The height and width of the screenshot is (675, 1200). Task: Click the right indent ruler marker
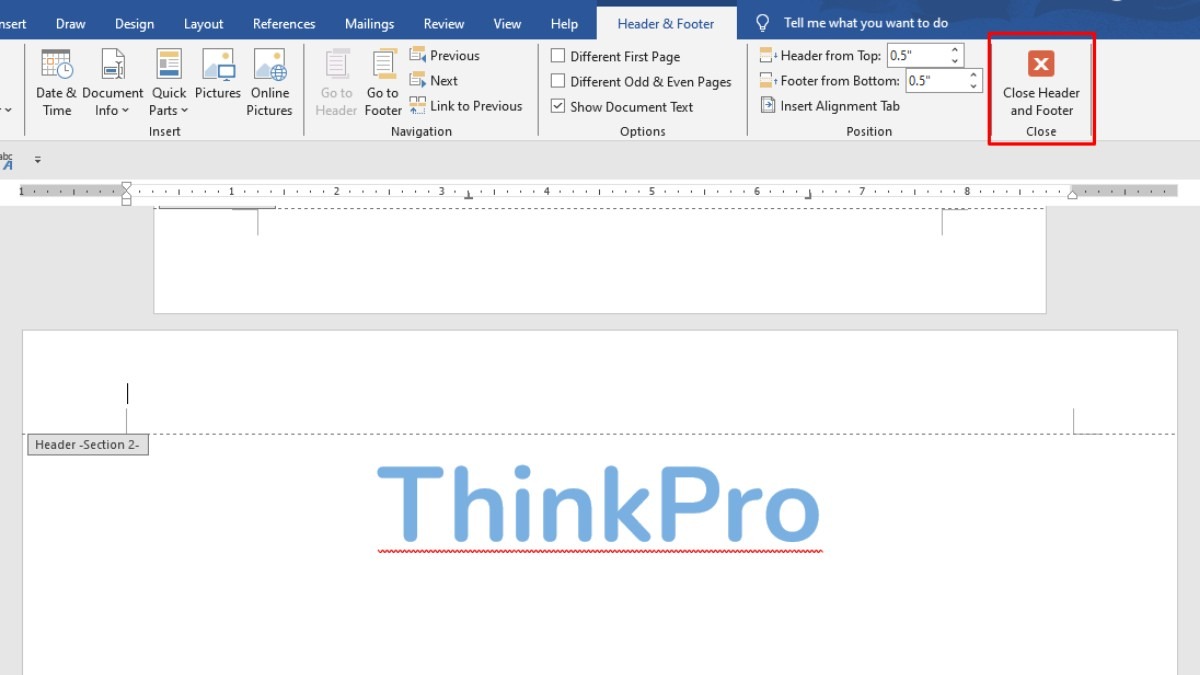click(x=1072, y=194)
